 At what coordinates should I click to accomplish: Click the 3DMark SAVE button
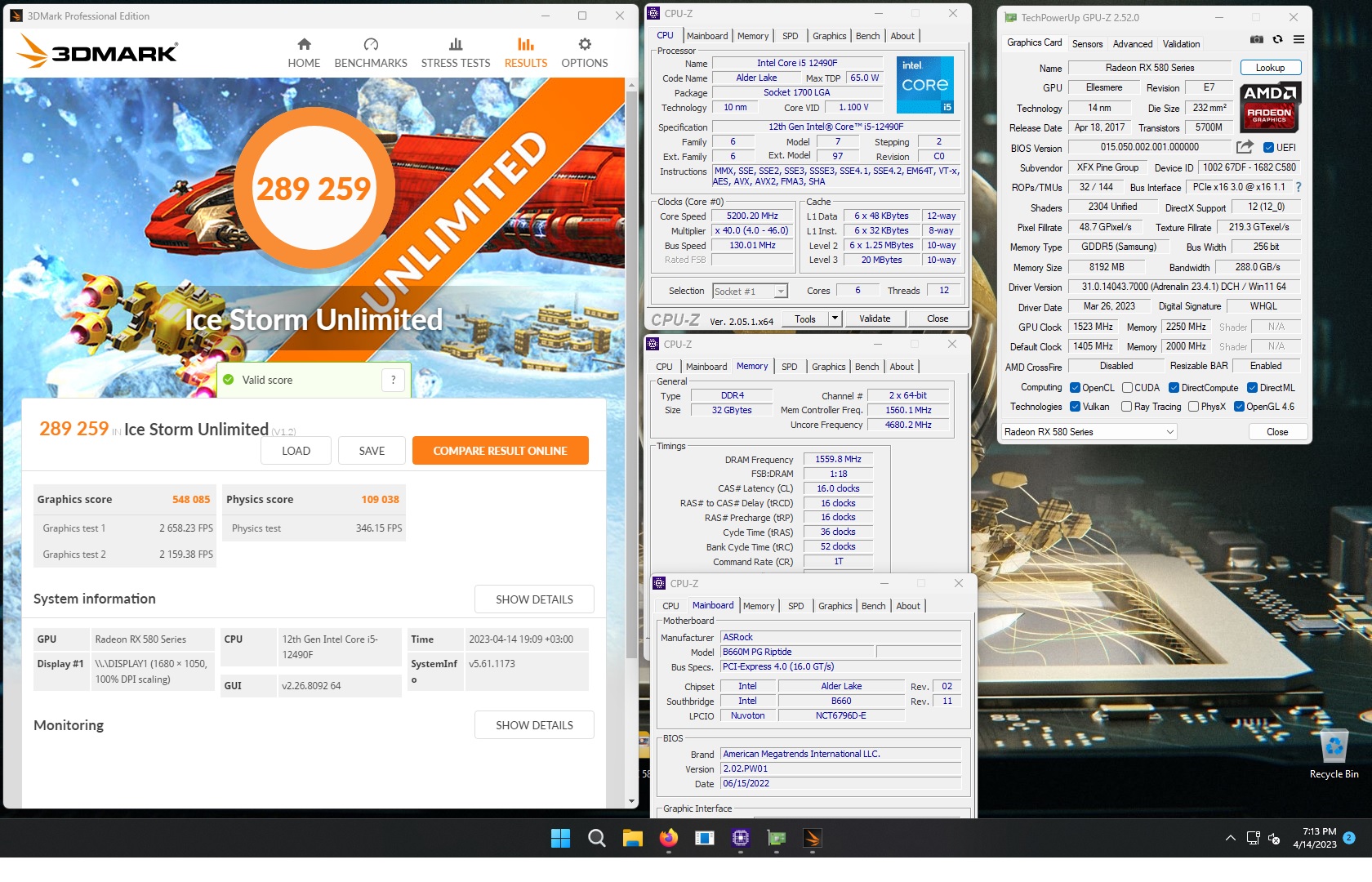click(x=372, y=451)
